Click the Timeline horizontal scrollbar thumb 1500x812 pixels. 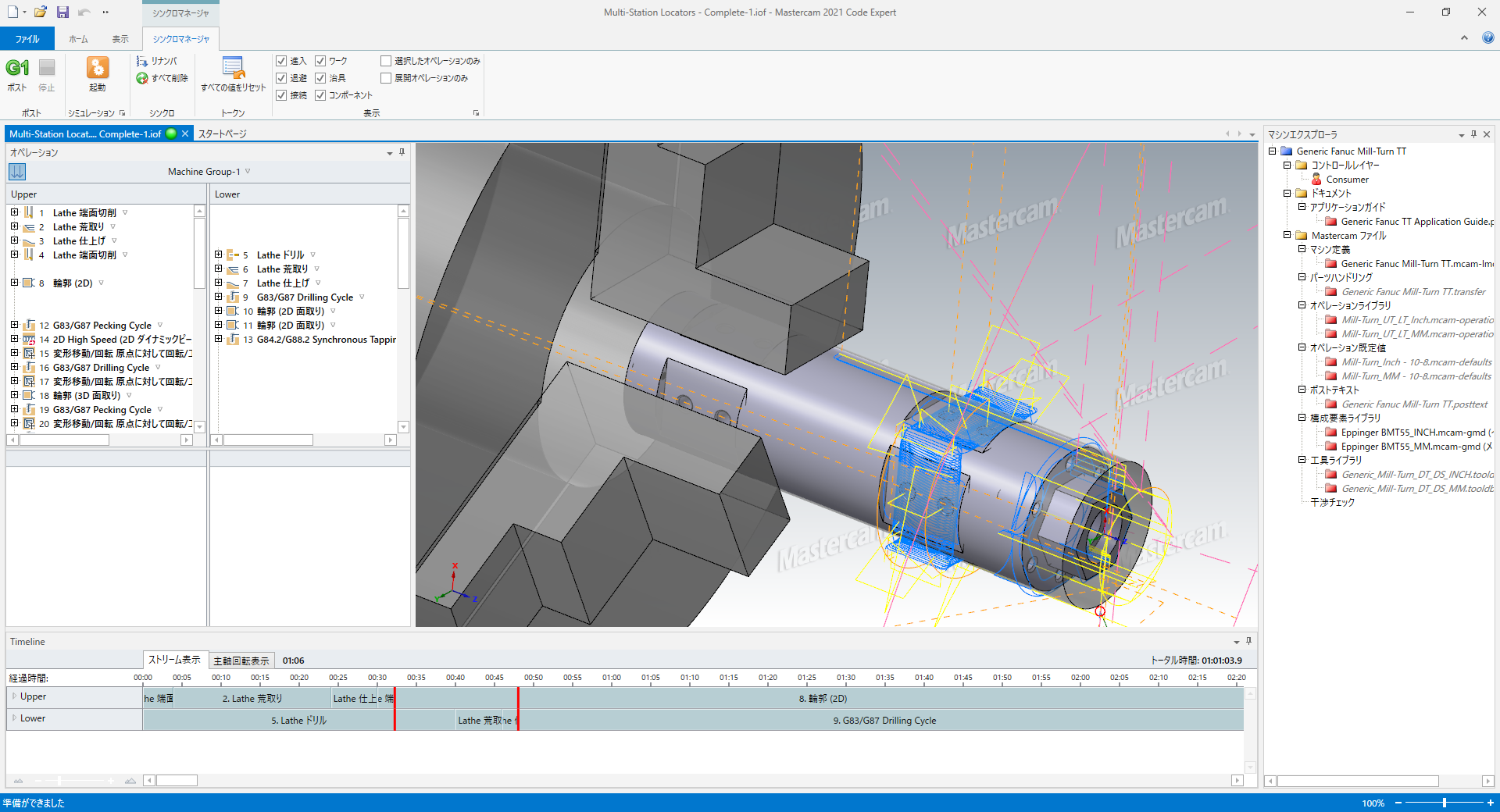tap(177, 781)
